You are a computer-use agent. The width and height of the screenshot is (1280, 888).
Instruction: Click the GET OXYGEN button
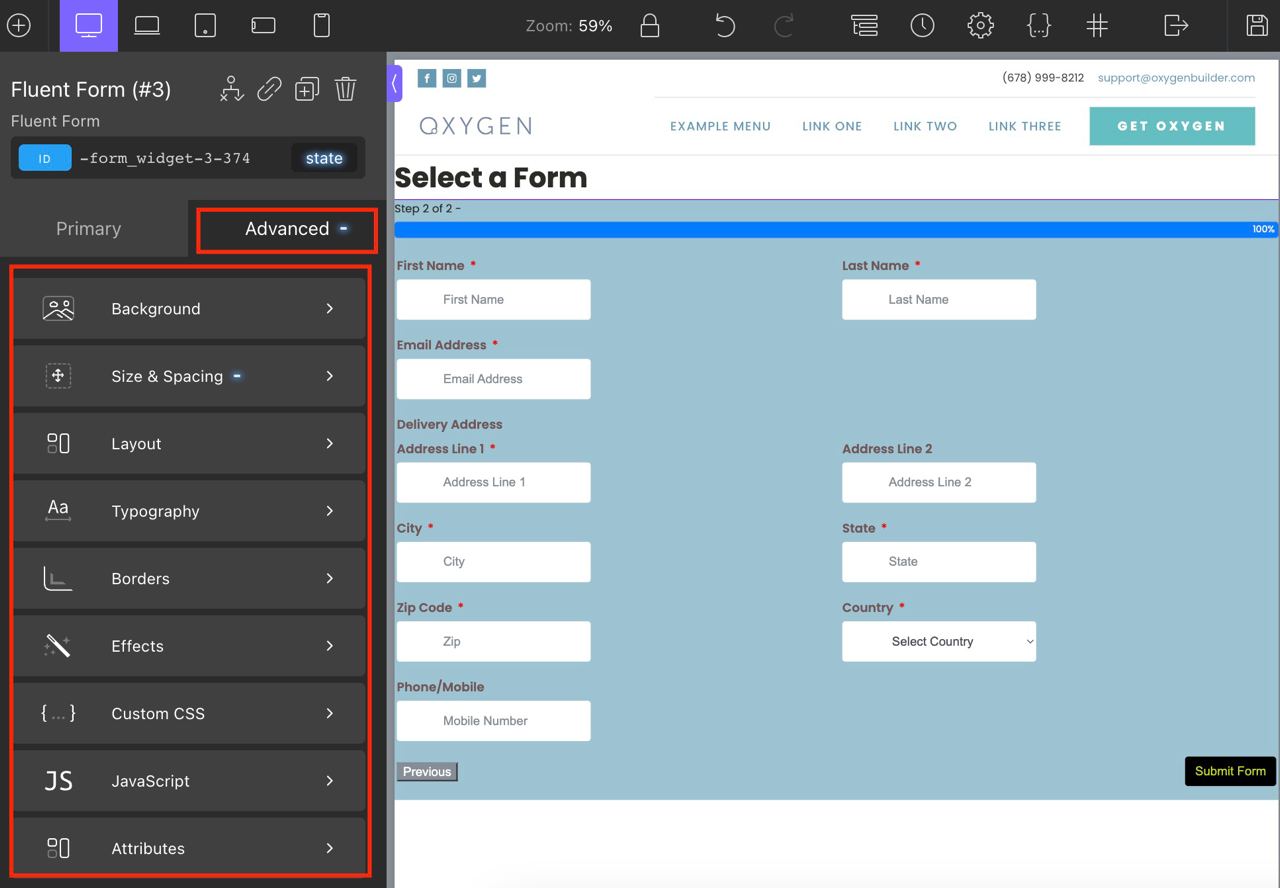[x=1171, y=125]
